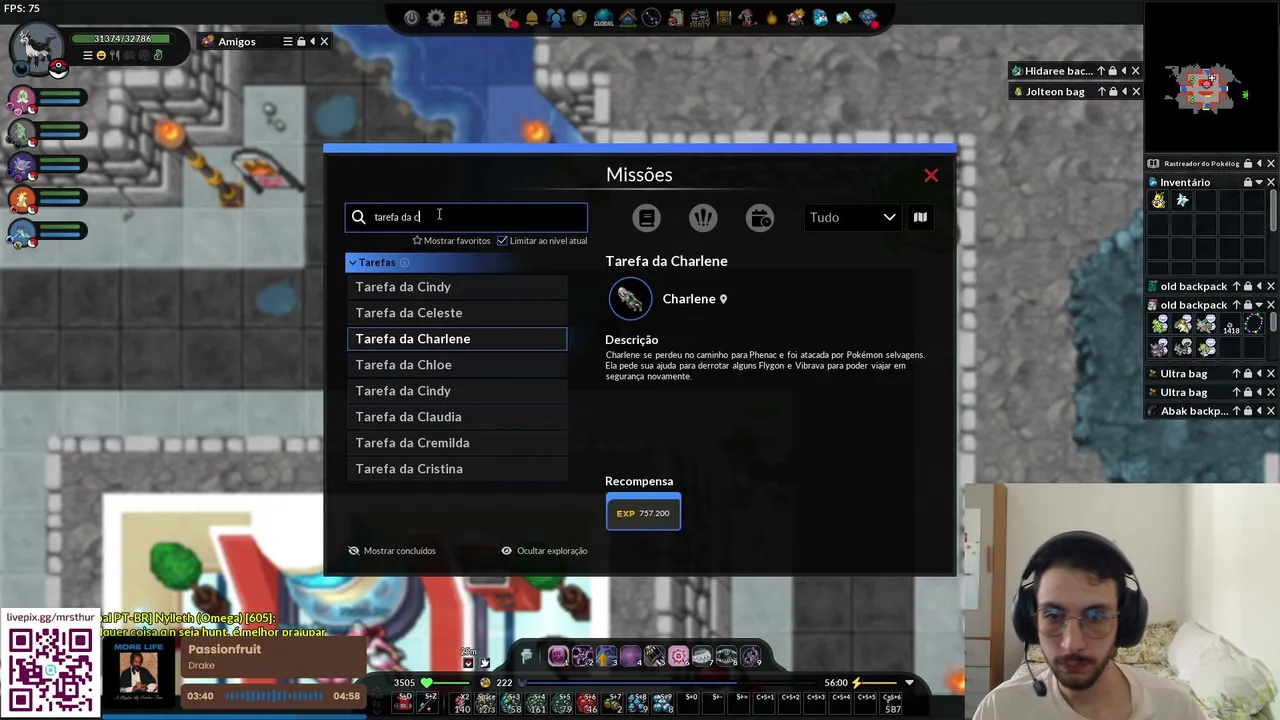Close the Jolteon bag panel
The image size is (1280, 720).
1135,92
